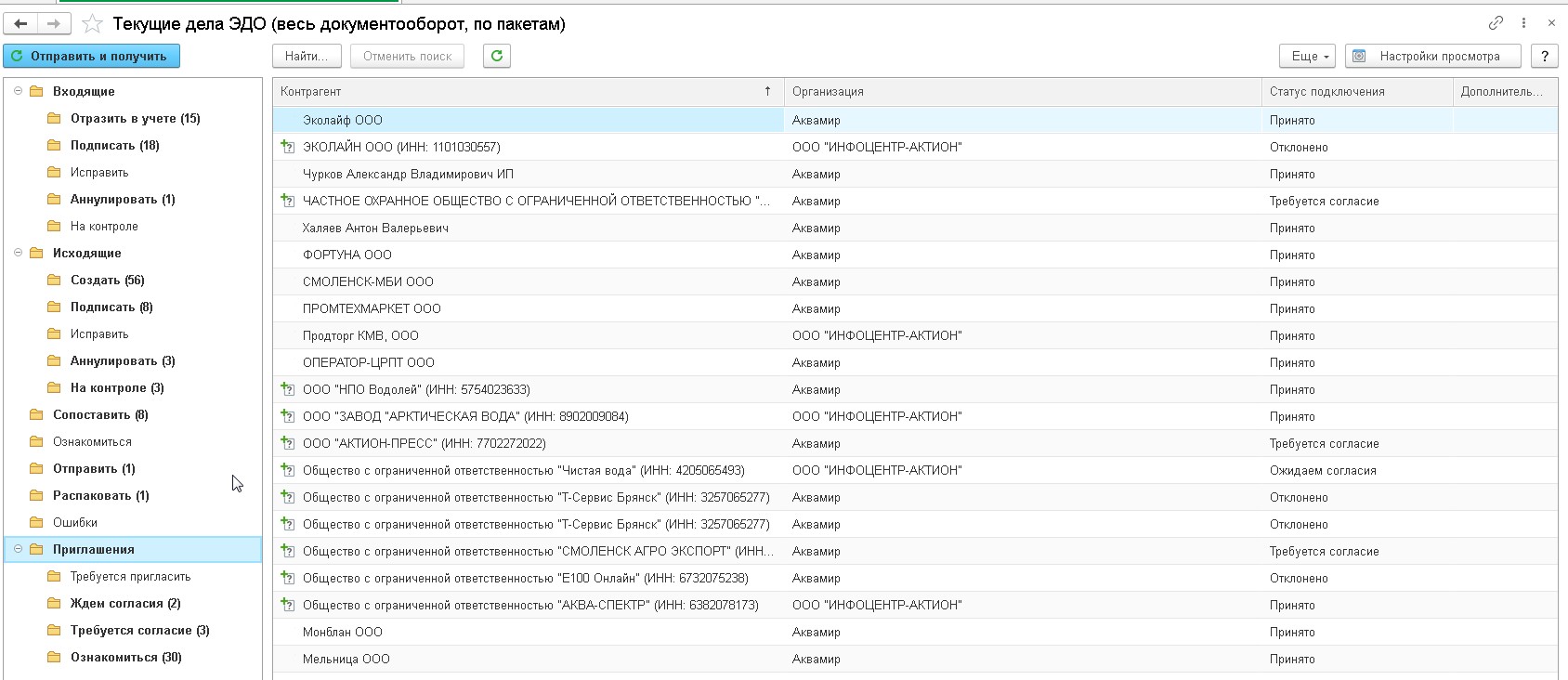
Task: Click the invitation icon beside ЭКОЛАЙН ООО
Action: (x=288, y=147)
